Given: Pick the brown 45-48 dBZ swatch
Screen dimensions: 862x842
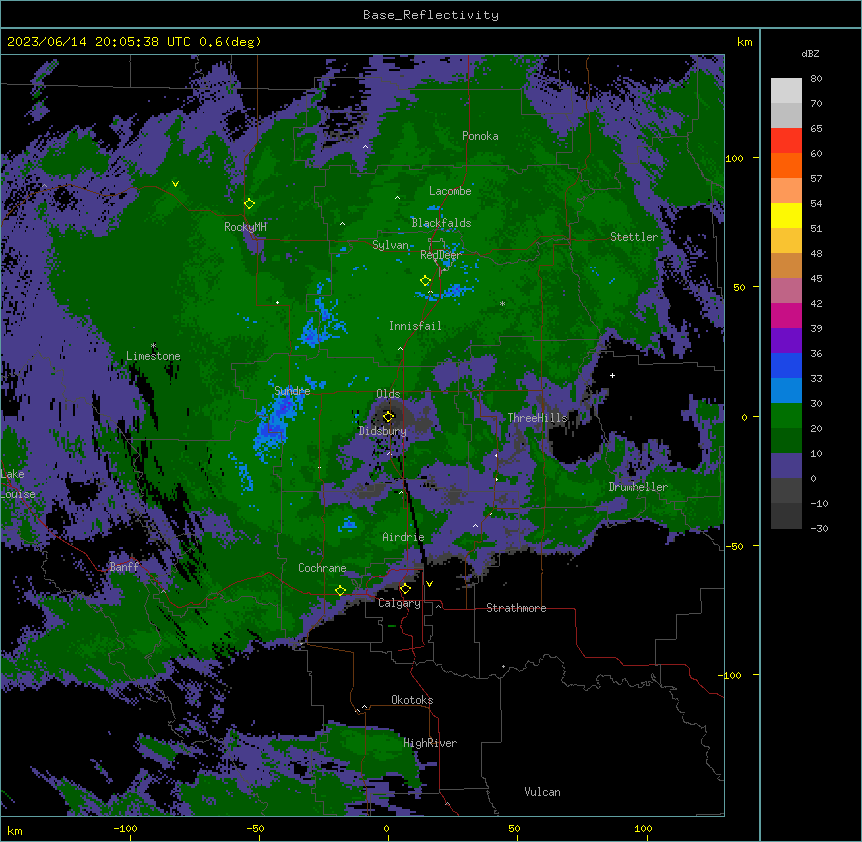Looking at the screenshot, I should (786, 265).
